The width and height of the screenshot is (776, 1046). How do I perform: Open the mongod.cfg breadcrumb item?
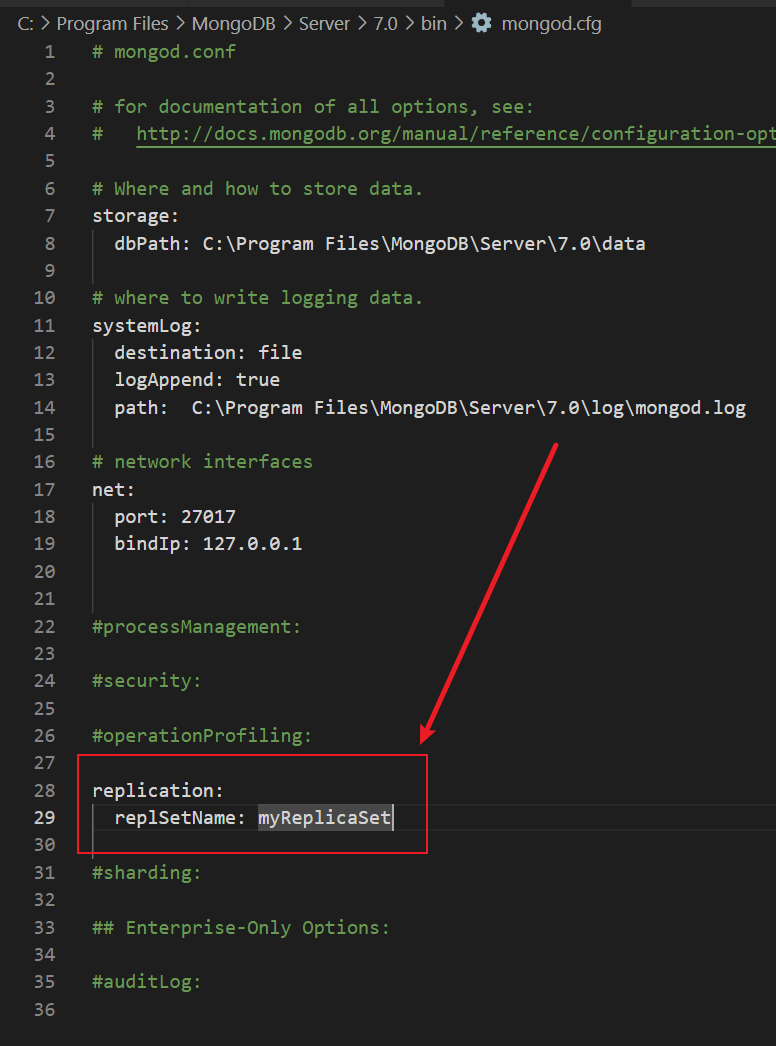[551, 24]
